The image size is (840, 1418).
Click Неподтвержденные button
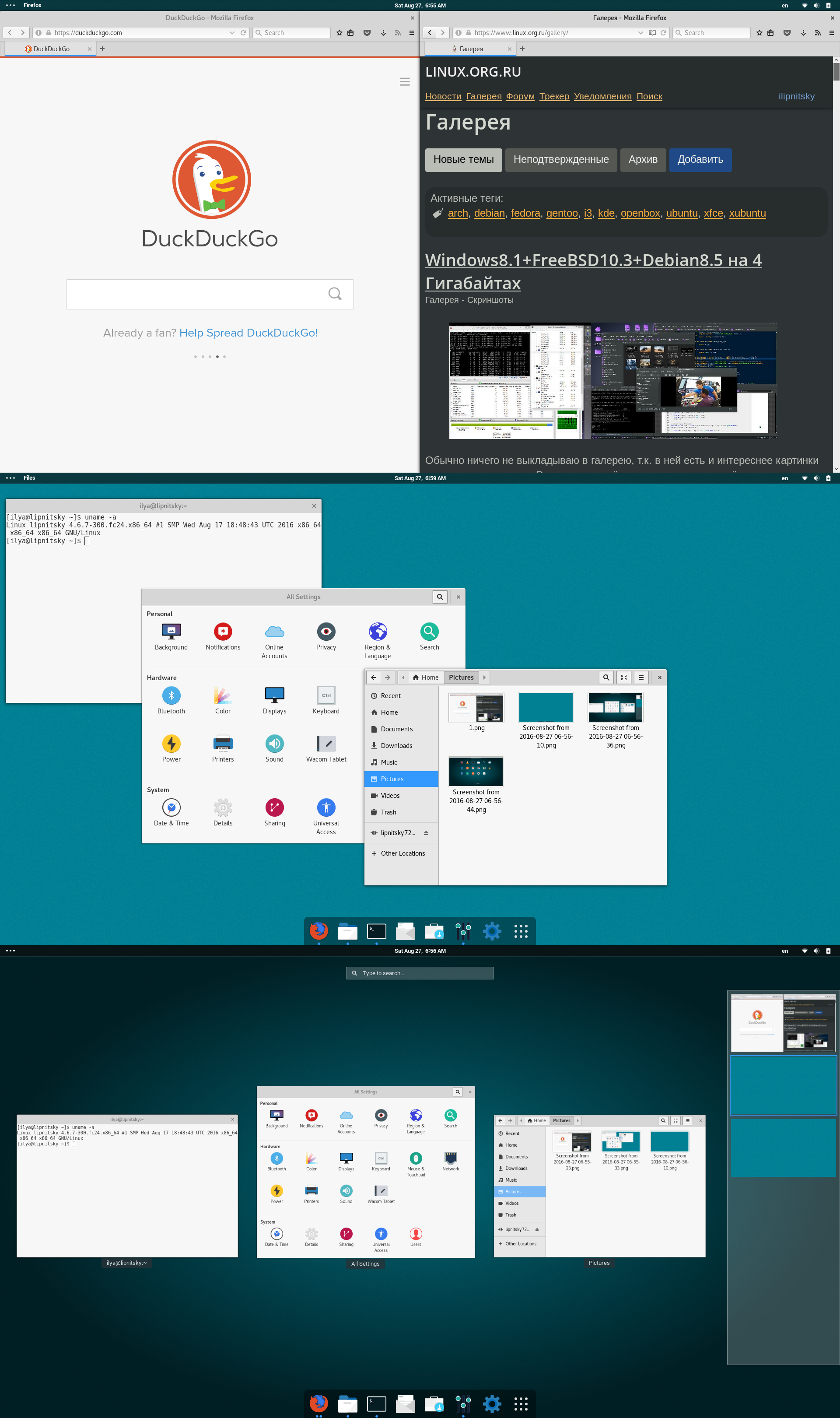561,160
